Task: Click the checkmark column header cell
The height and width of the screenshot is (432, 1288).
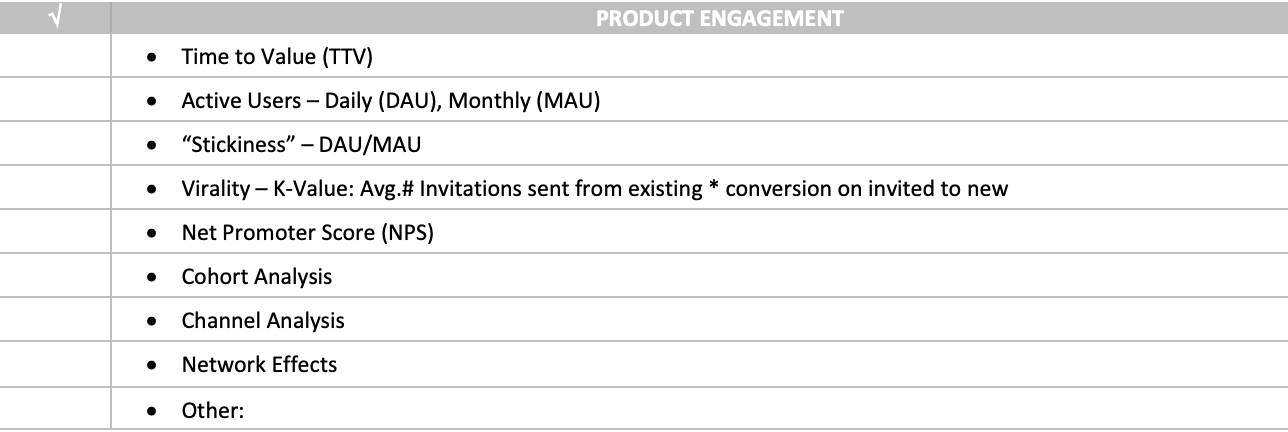Action: coord(55,18)
